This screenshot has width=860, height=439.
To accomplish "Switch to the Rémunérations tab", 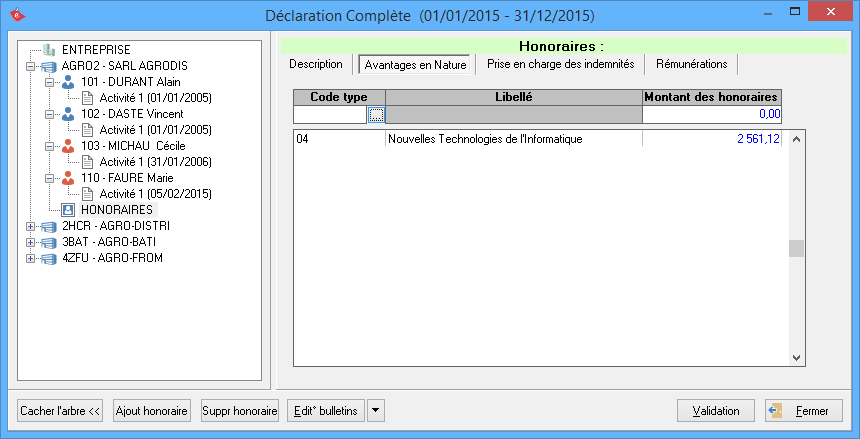I will 691,64.
